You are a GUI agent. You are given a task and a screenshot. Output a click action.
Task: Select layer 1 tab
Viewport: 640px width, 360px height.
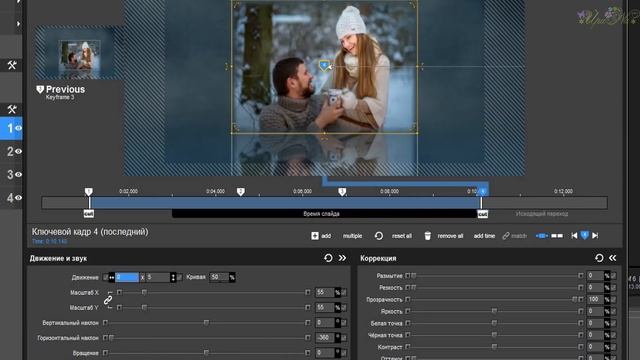pos(11,128)
